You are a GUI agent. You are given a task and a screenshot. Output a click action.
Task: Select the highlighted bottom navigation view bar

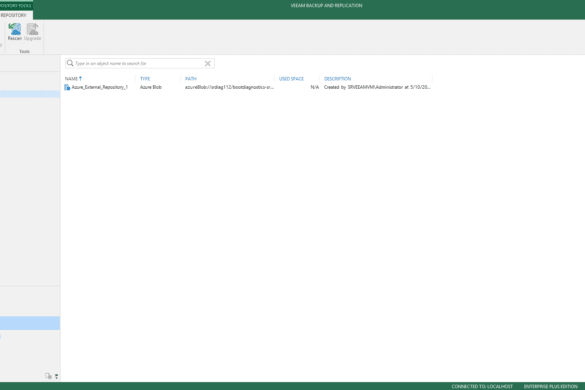[30, 323]
